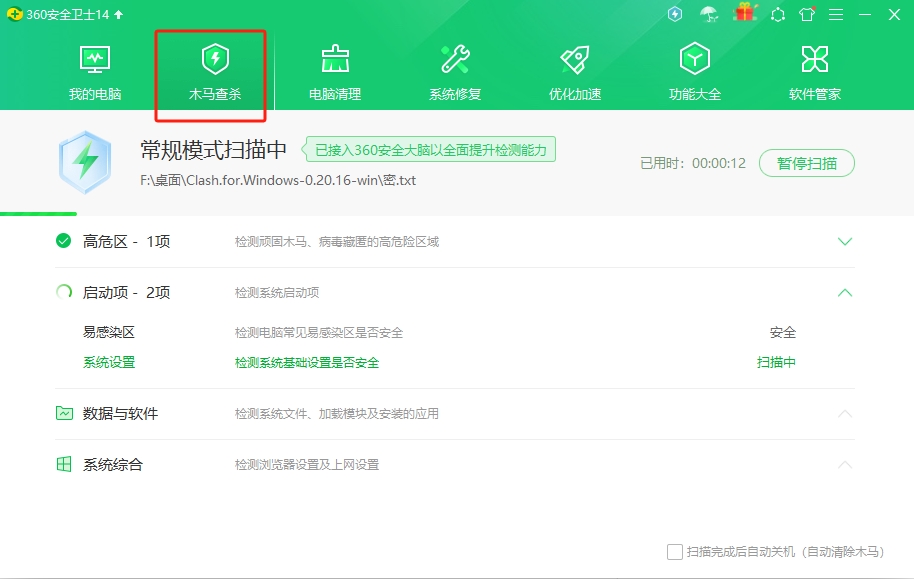Image resolution: width=914 pixels, height=579 pixels.
Task: Open the gift box promotion icon
Action: click(x=745, y=14)
